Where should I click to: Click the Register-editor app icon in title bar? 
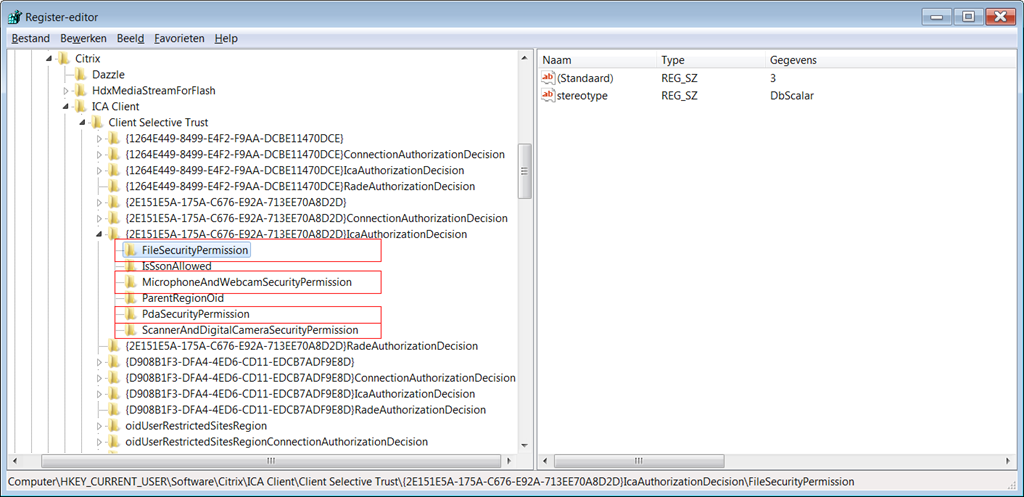[x=13, y=16]
